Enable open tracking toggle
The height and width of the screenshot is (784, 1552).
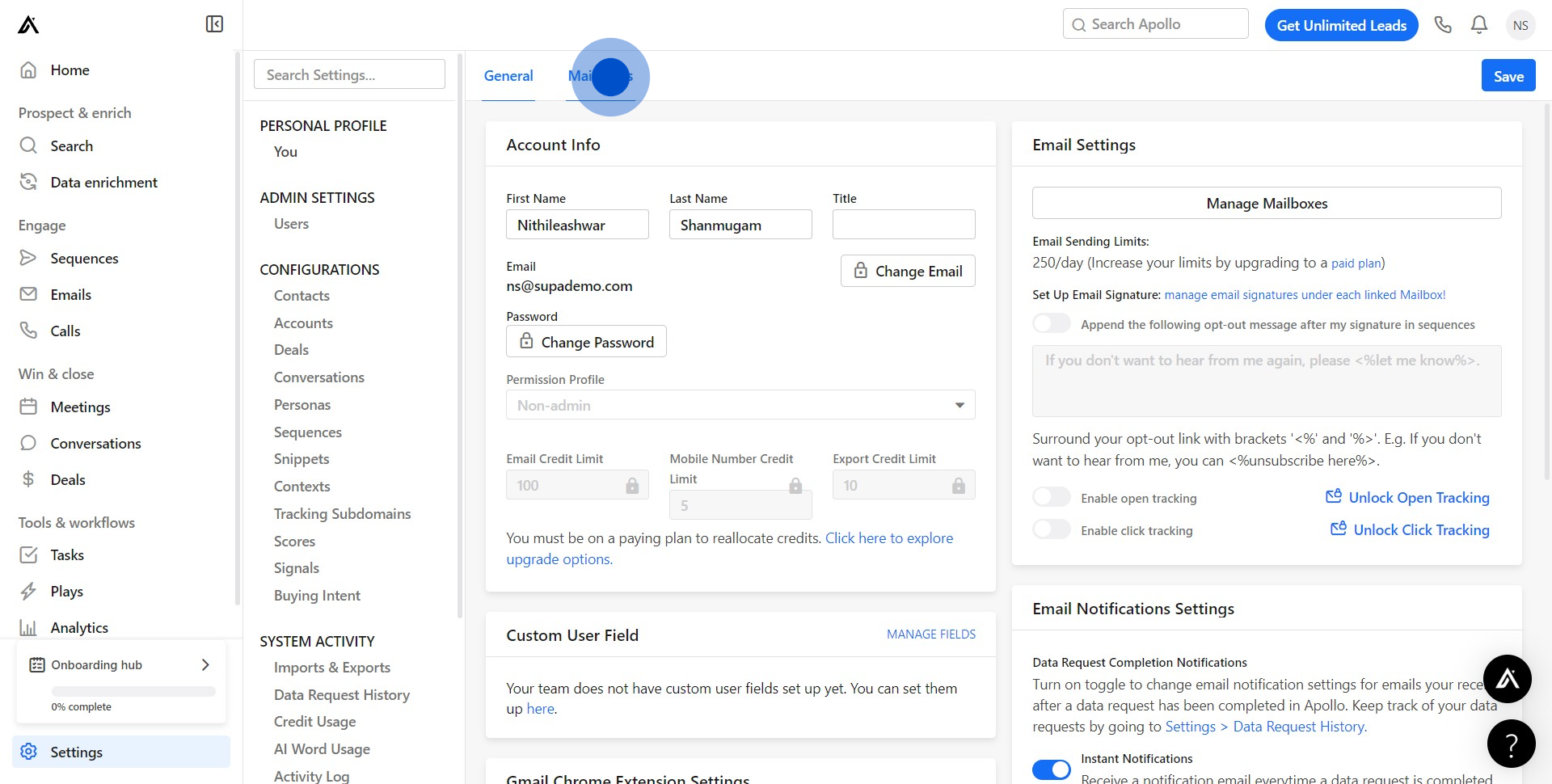coord(1052,497)
